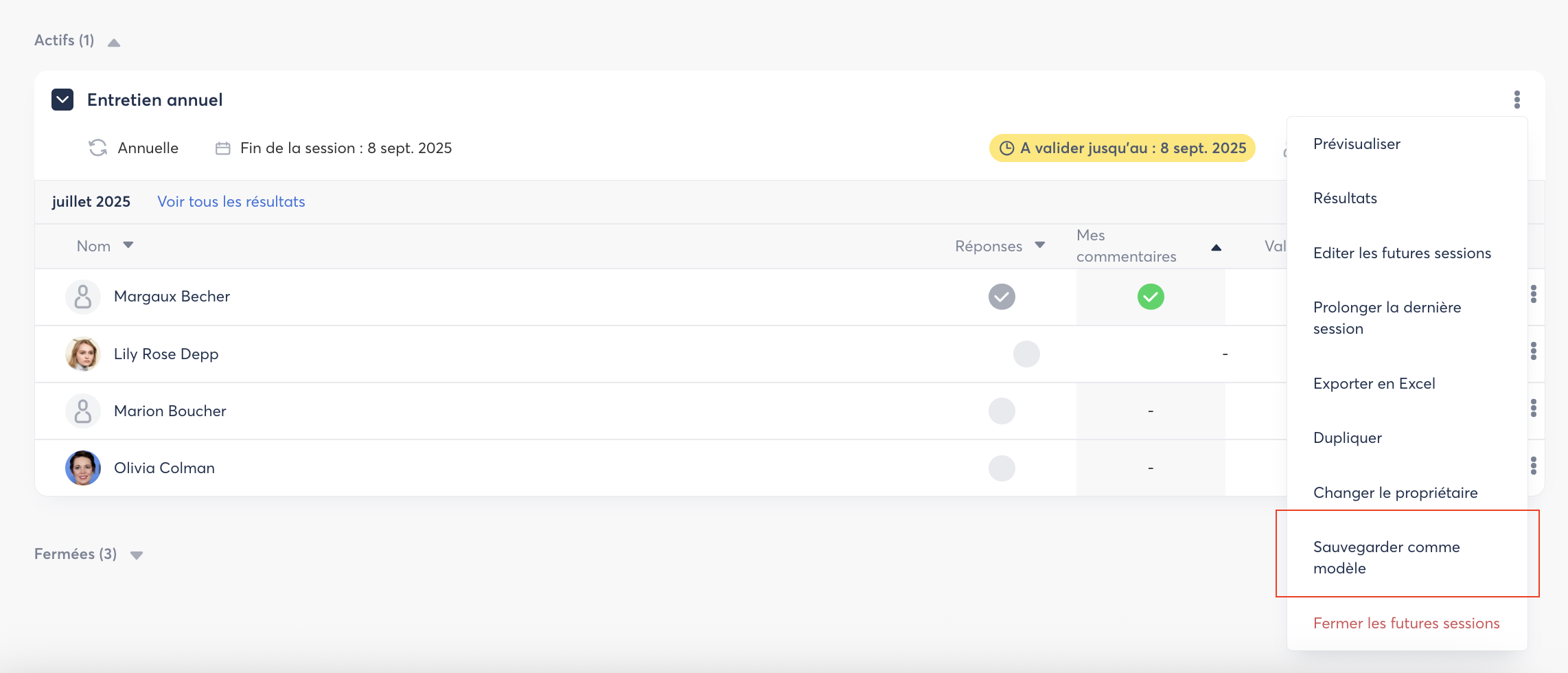Expand the Fermées section
The image size is (1568, 673).
[x=137, y=556]
